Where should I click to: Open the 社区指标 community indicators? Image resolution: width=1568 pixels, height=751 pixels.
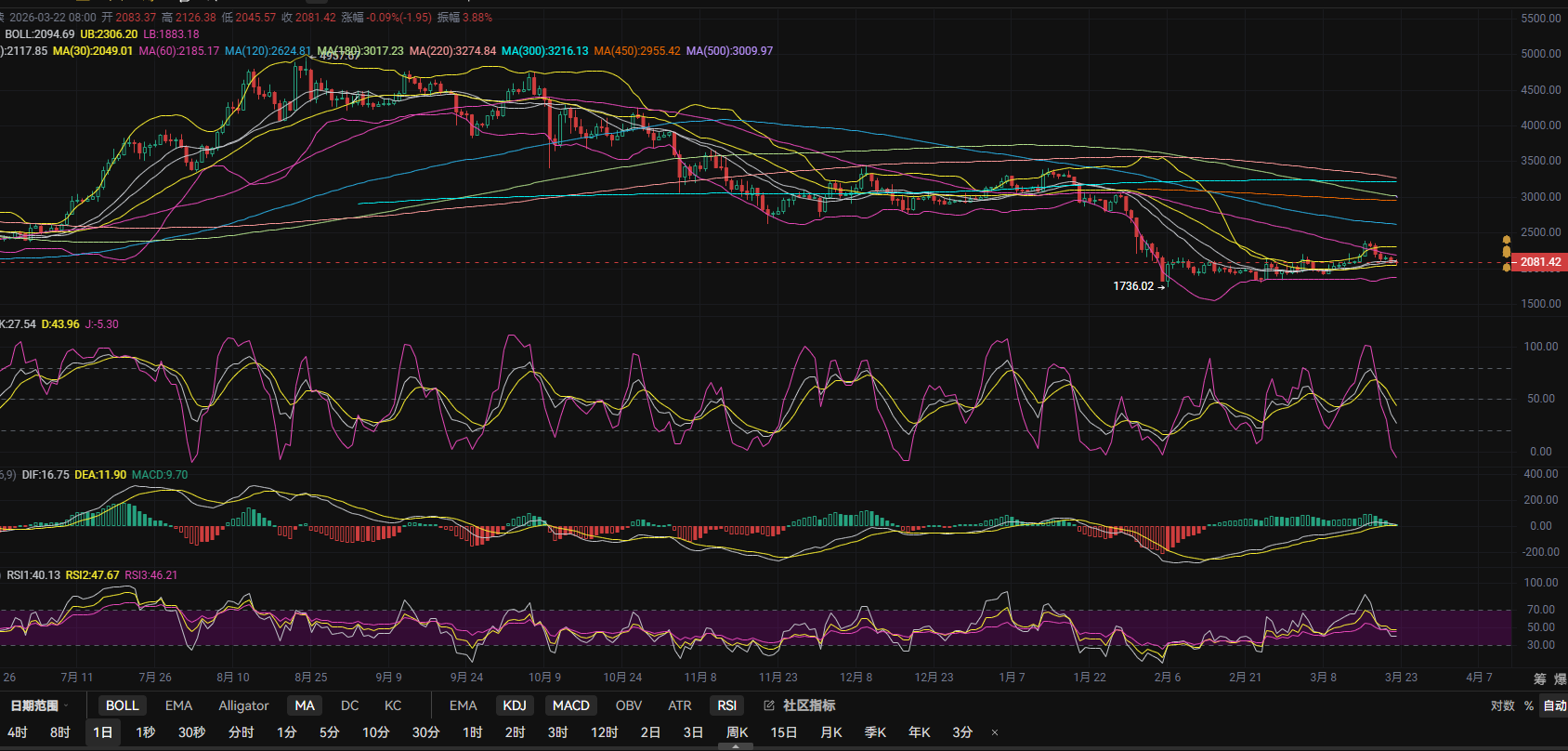(x=808, y=705)
